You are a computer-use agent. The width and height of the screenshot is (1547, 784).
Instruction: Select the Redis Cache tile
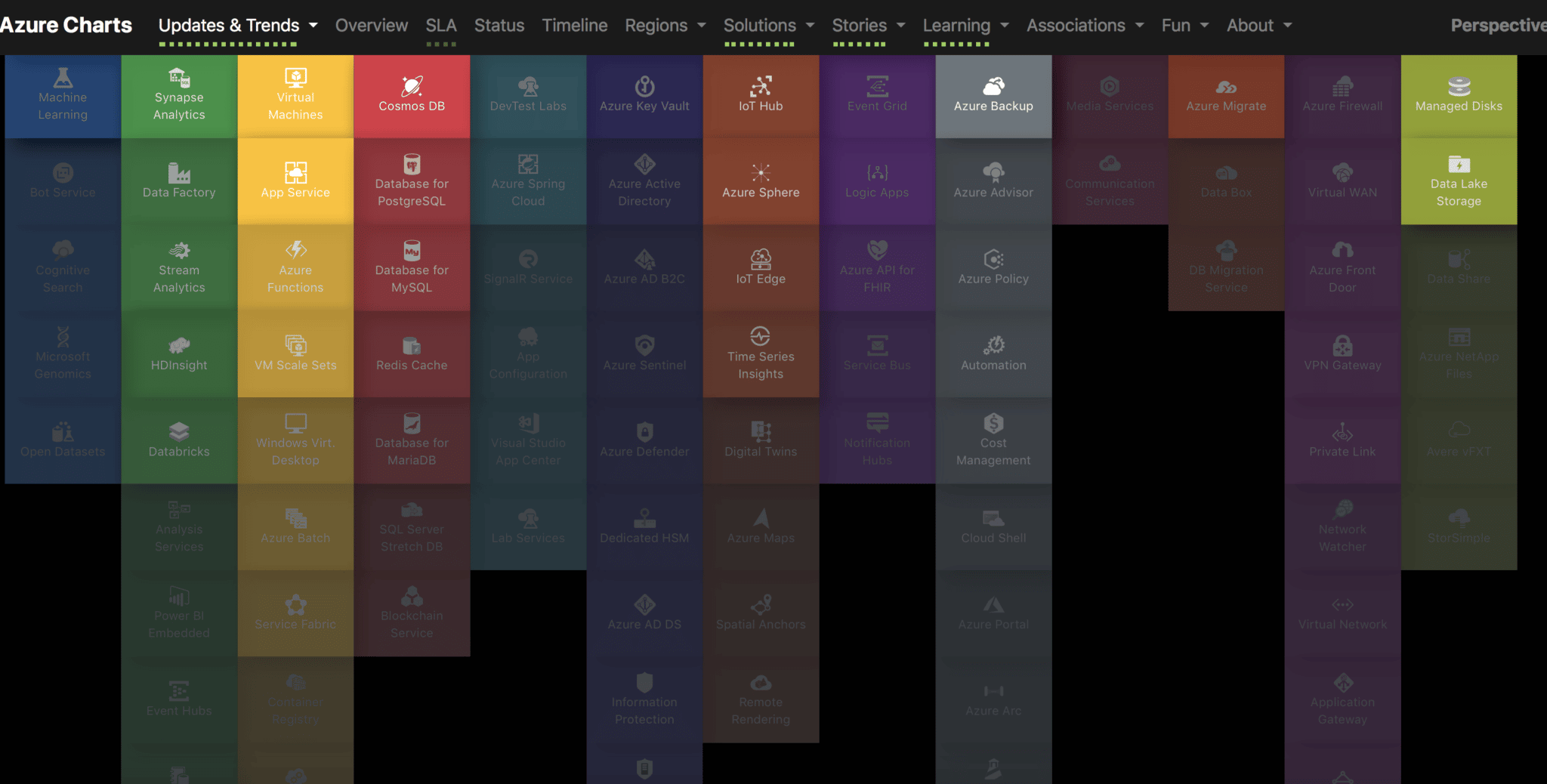pyautogui.click(x=412, y=354)
